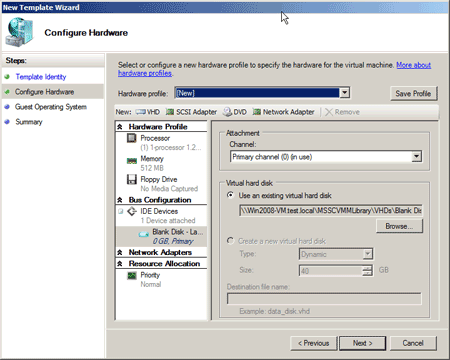Image resolution: width=450 pixels, height=360 pixels.
Task: Collapse the Resource Allocation section
Action: pyautogui.click(x=120, y=264)
